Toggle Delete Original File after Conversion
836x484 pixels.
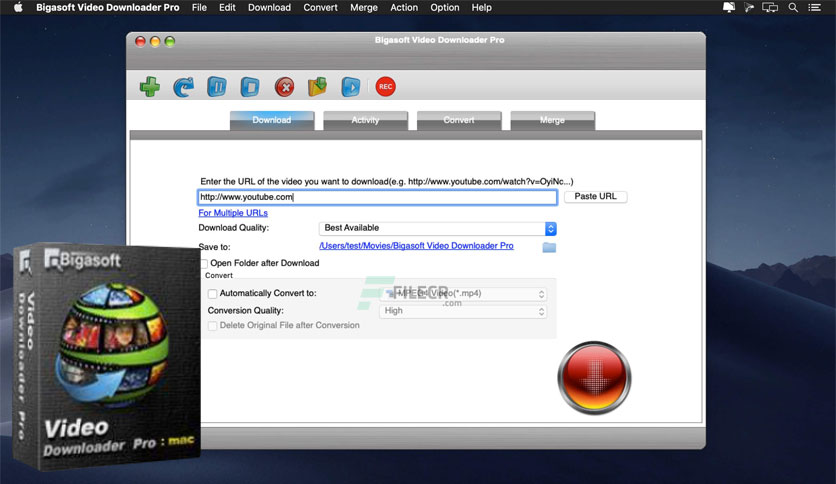212,326
